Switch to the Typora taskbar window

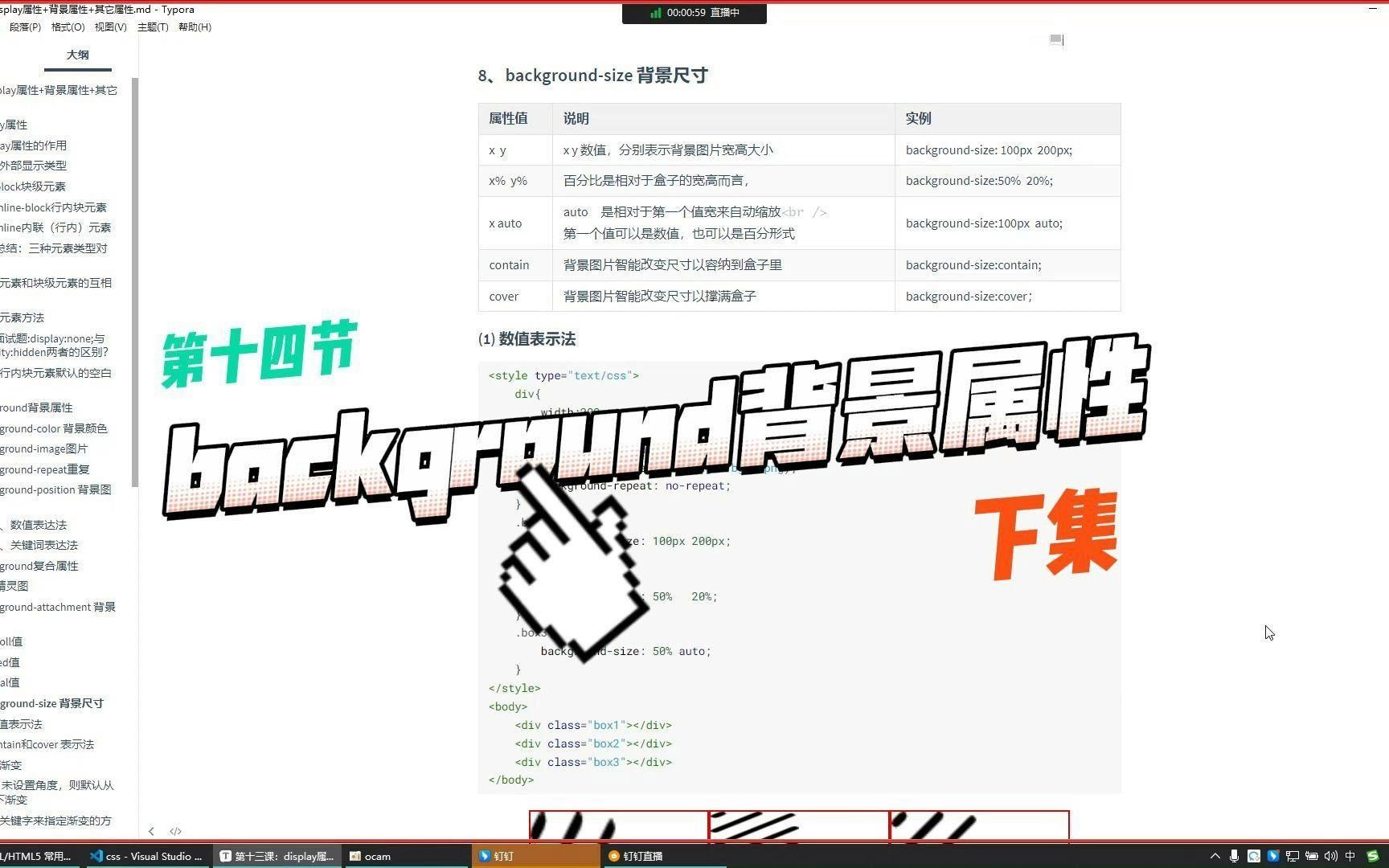coord(277,856)
